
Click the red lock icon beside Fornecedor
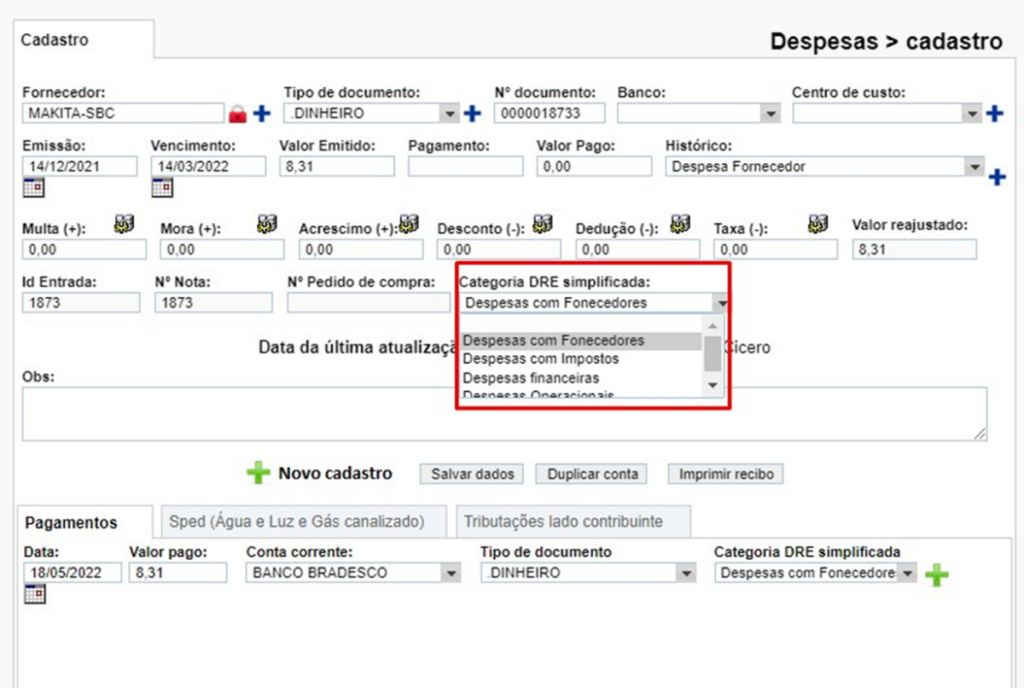pyautogui.click(x=238, y=114)
